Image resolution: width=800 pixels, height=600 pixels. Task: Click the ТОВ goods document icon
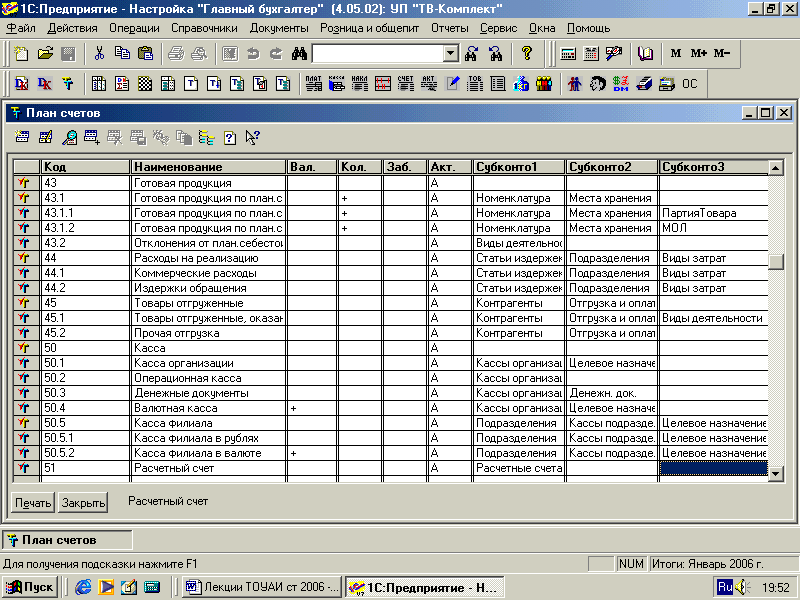(x=475, y=84)
